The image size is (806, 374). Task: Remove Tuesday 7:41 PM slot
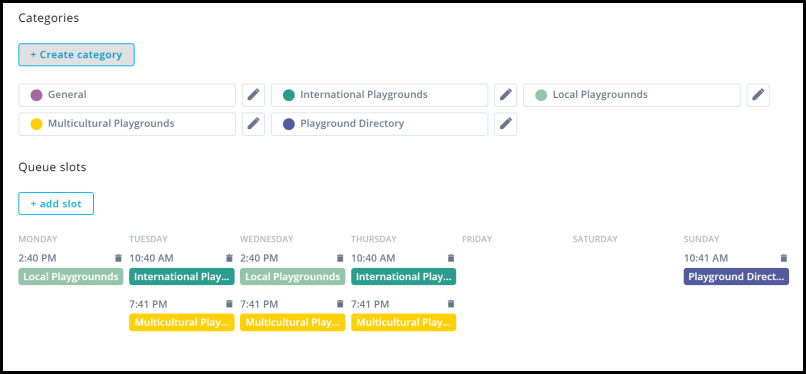[229, 304]
